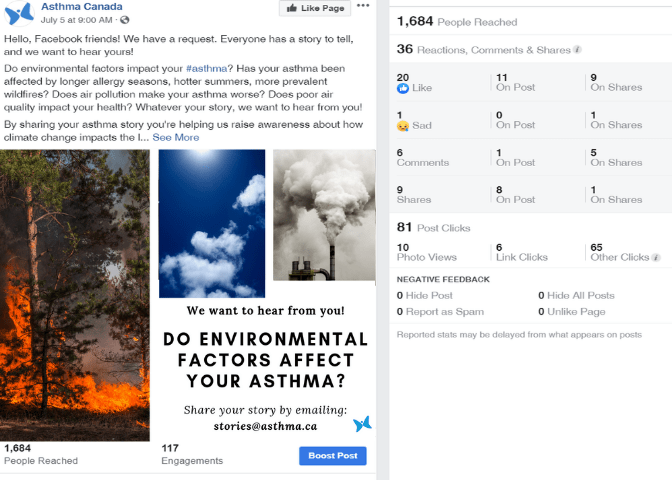Click the Sad emoji reaction icon
This screenshot has height=480, width=672.
403,126
